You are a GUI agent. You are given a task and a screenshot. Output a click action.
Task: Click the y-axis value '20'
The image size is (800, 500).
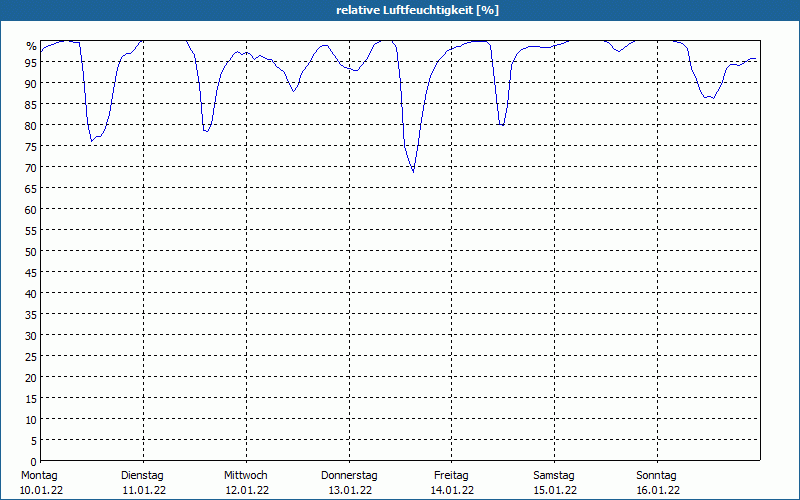(x=31, y=378)
